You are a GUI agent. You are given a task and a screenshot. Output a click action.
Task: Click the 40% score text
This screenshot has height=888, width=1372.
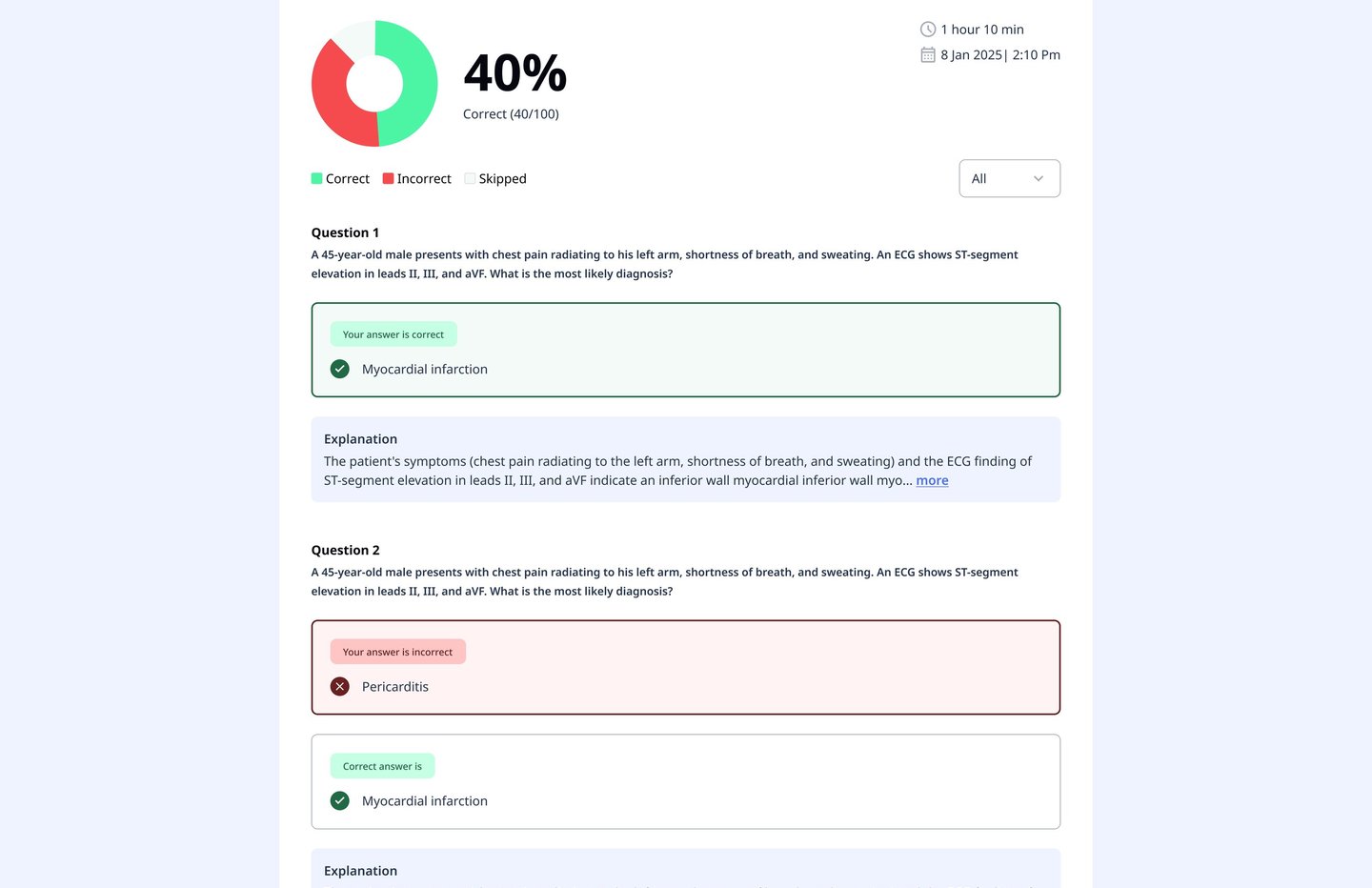514,73
